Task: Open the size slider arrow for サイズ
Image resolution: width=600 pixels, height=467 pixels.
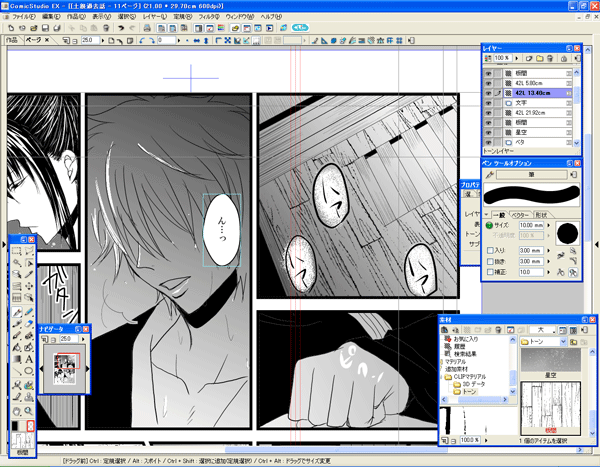Action: pyautogui.click(x=548, y=225)
